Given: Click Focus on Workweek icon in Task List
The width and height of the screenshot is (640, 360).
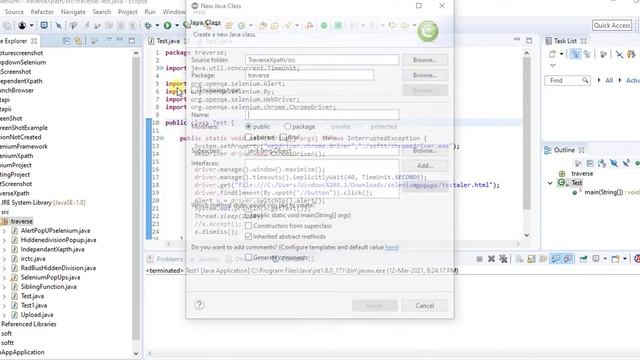Looking at the screenshot, I should (x=603, y=54).
